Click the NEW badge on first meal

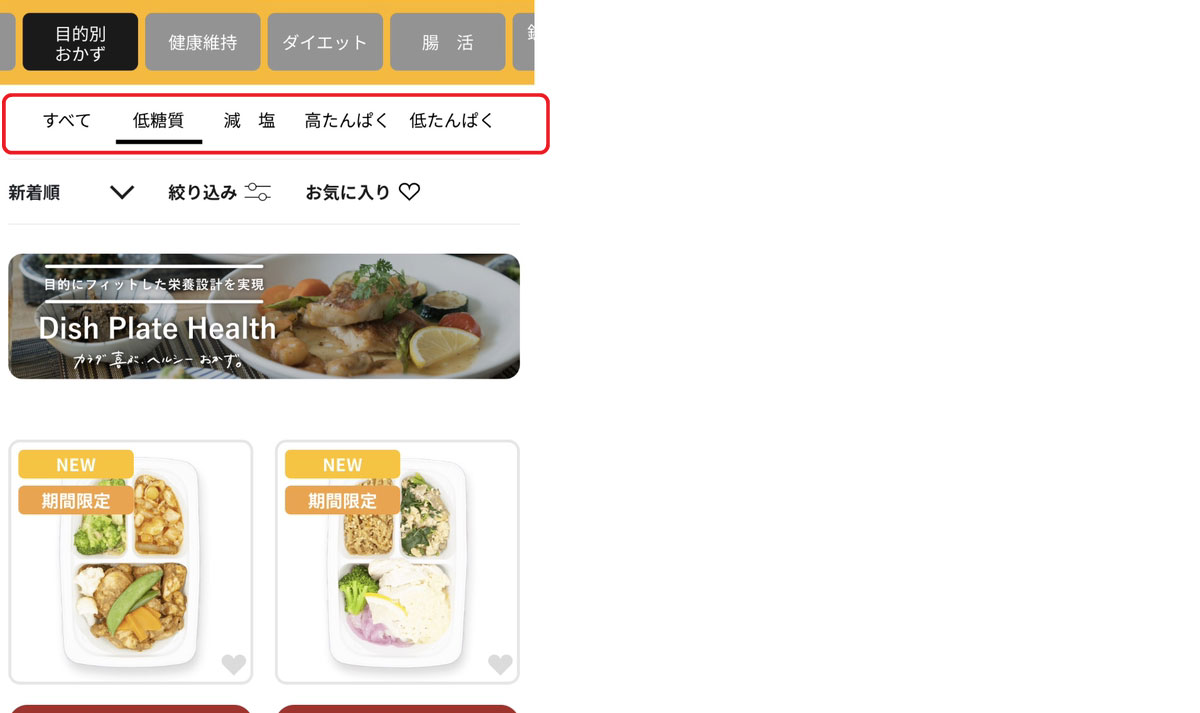[x=76, y=464]
